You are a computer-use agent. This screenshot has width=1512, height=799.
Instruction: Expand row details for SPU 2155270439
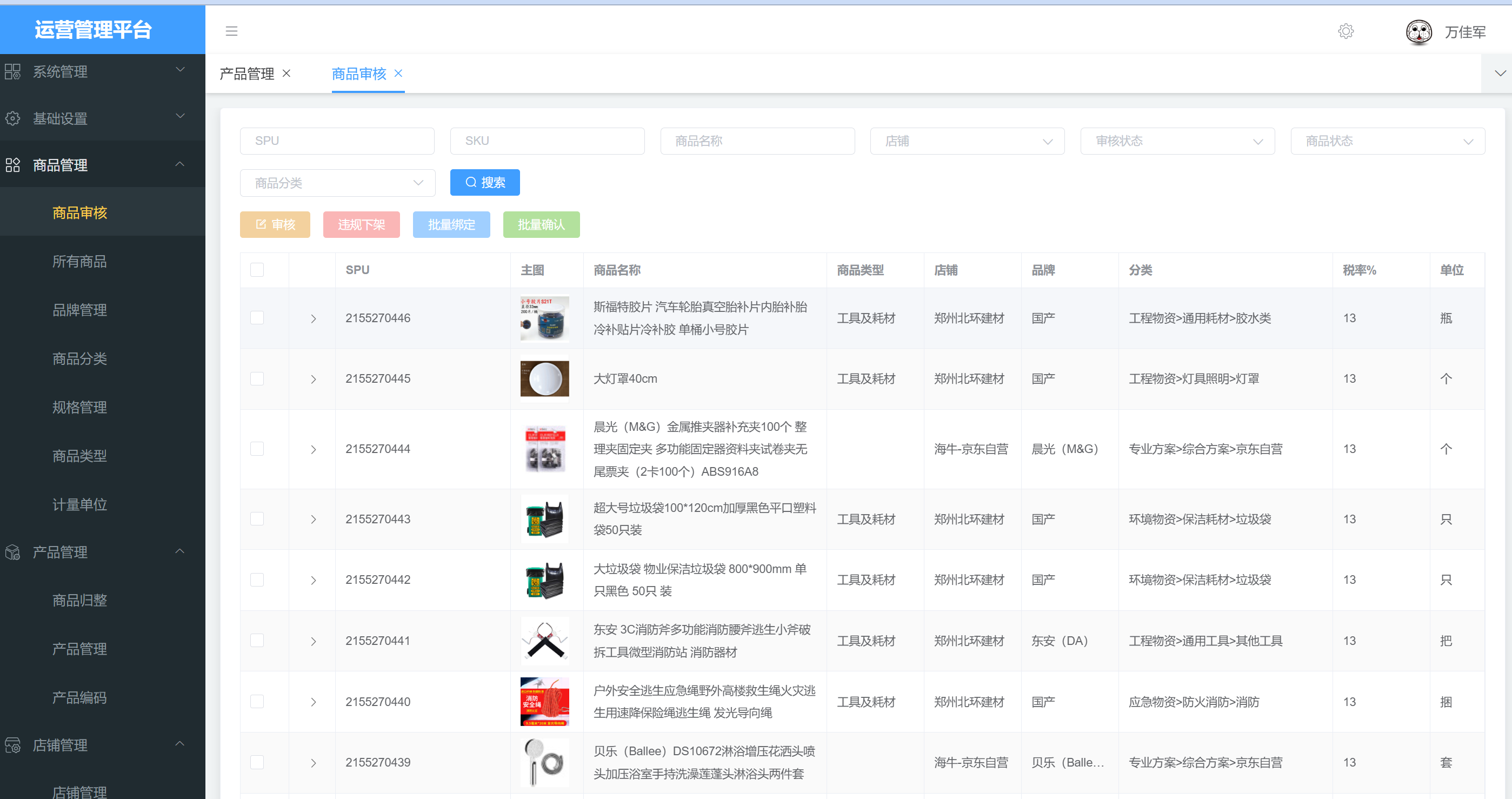click(314, 763)
